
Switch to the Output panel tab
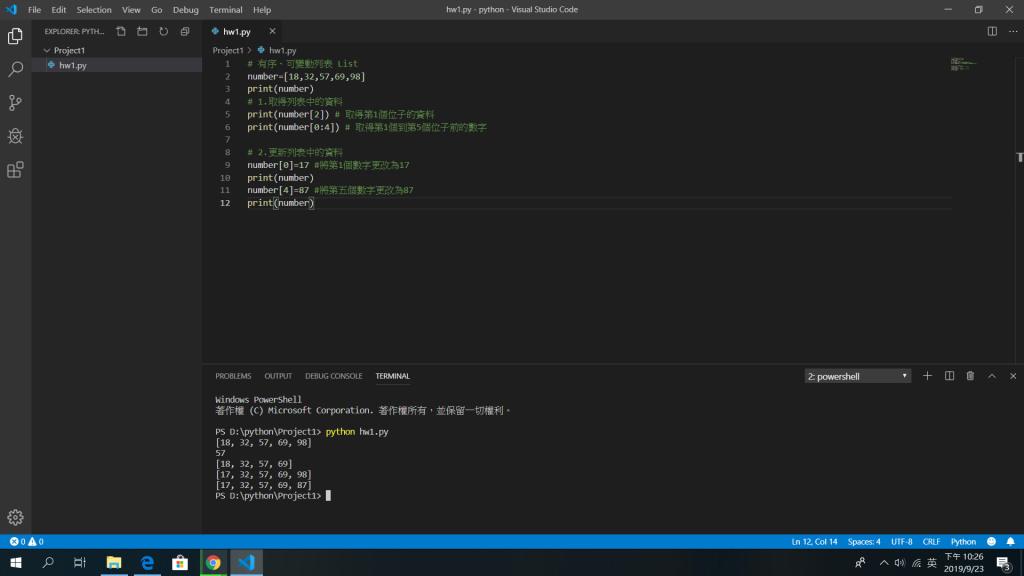click(278, 376)
